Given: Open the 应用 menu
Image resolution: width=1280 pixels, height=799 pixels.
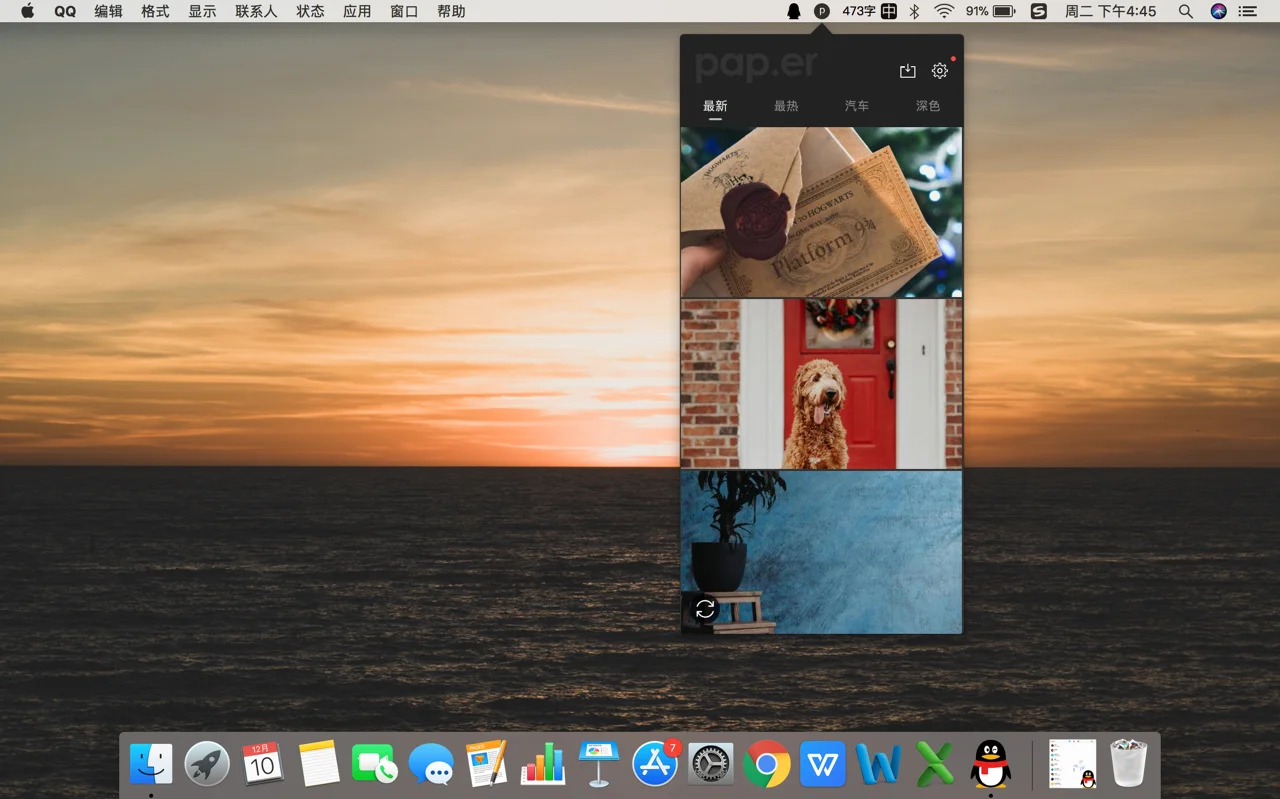Looking at the screenshot, I should (x=357, y=11).
